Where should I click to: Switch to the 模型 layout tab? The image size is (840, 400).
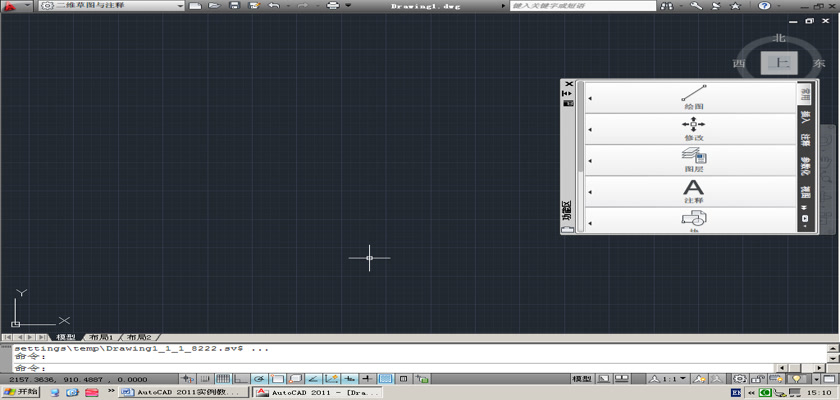coord(66,337)
